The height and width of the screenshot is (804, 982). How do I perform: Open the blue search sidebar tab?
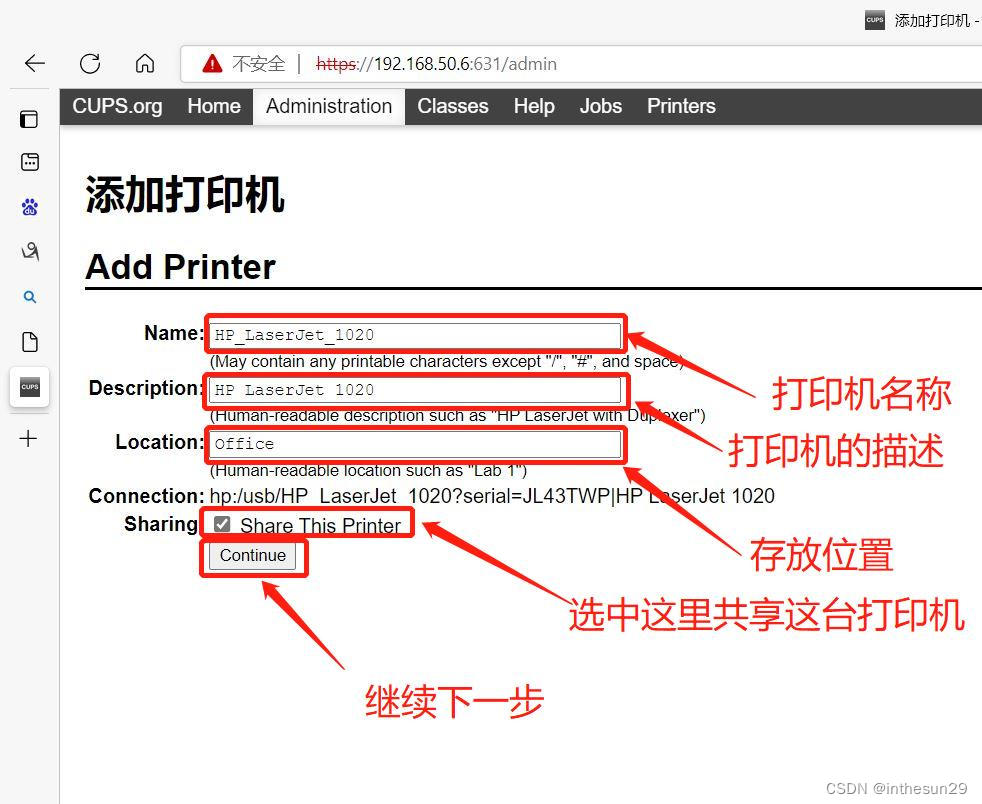tap(29, 297)
